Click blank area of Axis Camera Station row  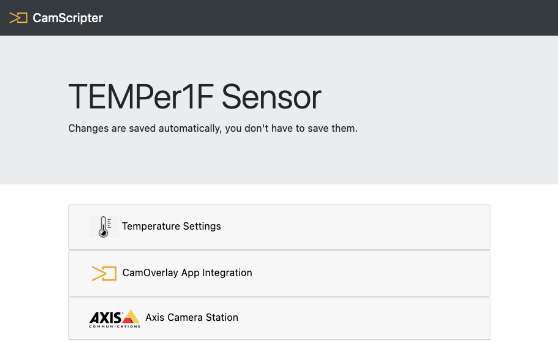pos(363,319)
